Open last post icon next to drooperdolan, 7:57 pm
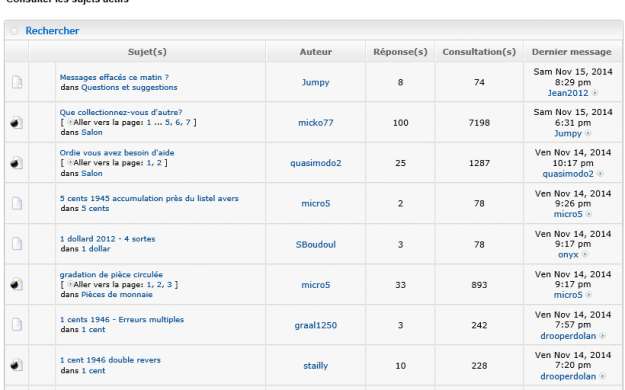The image size is (625, 390). coord(602,336)
